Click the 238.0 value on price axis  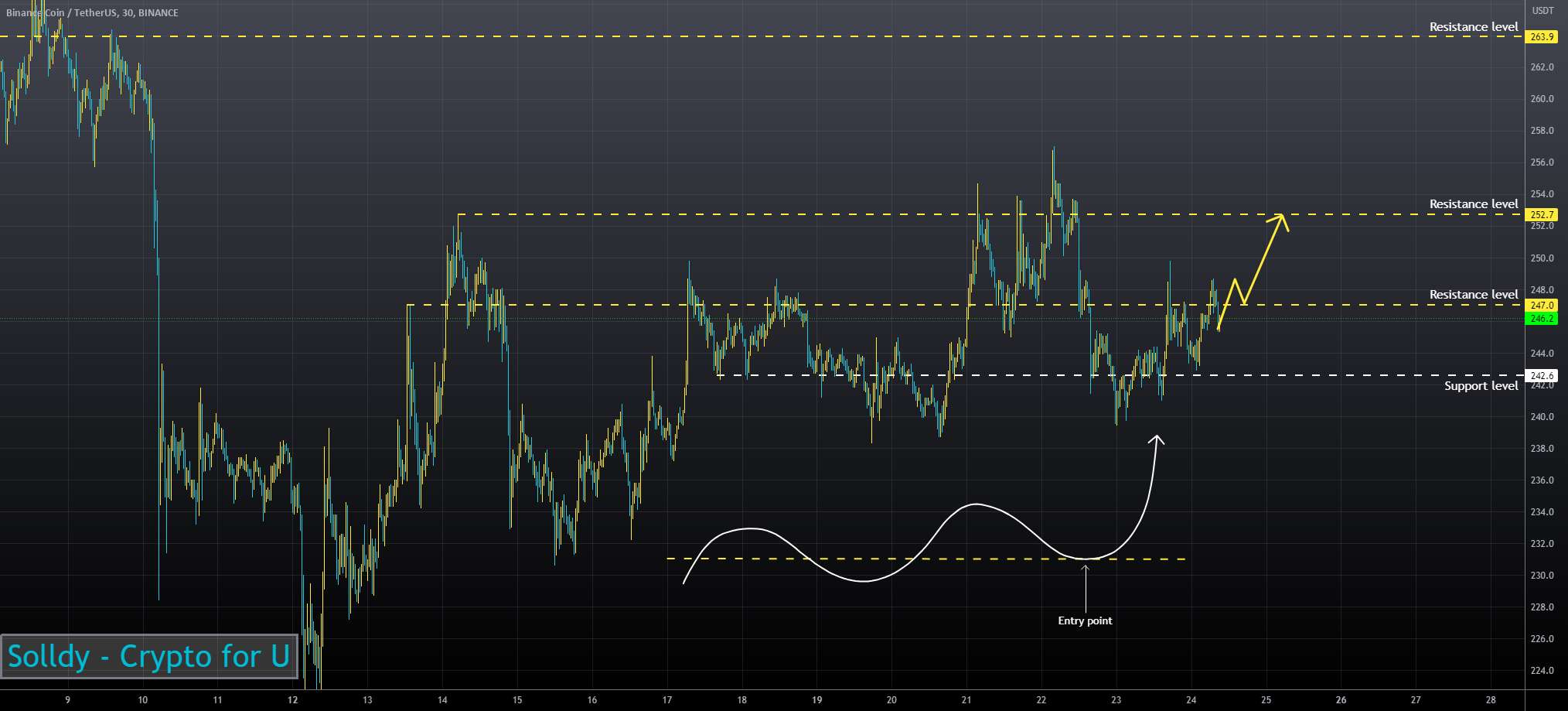[x=1542, y=449]
